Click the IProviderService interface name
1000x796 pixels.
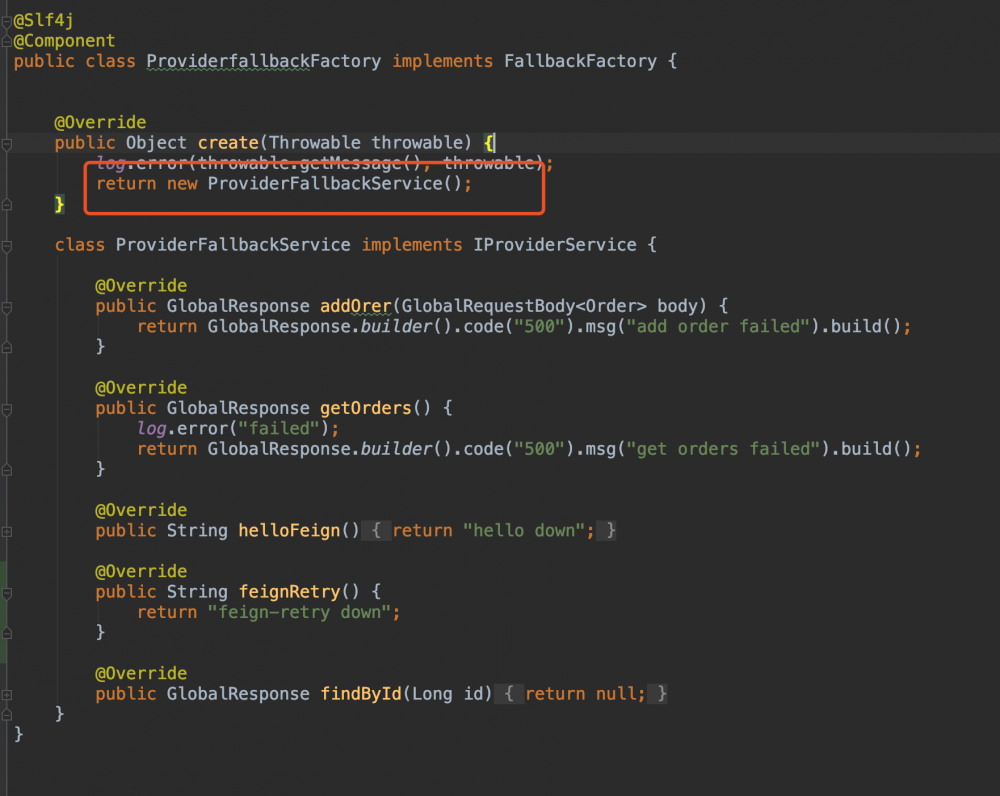point(555,245)
